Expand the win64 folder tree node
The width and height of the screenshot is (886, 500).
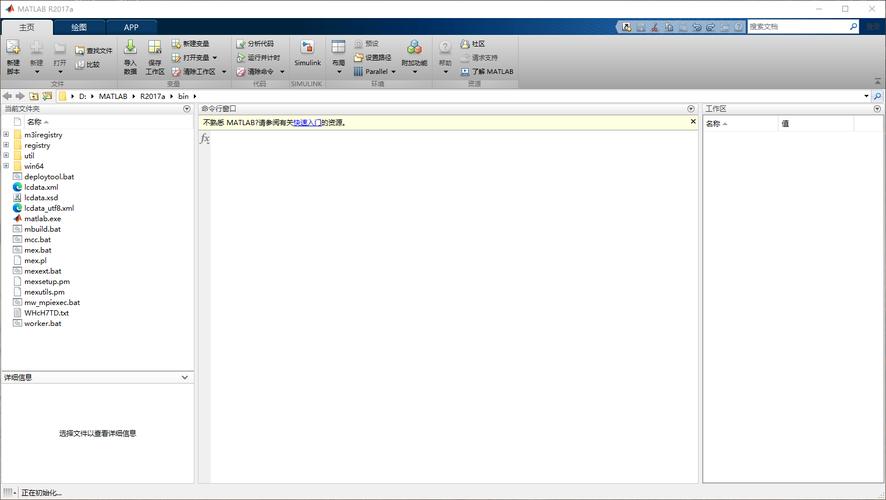pos(6,166)
